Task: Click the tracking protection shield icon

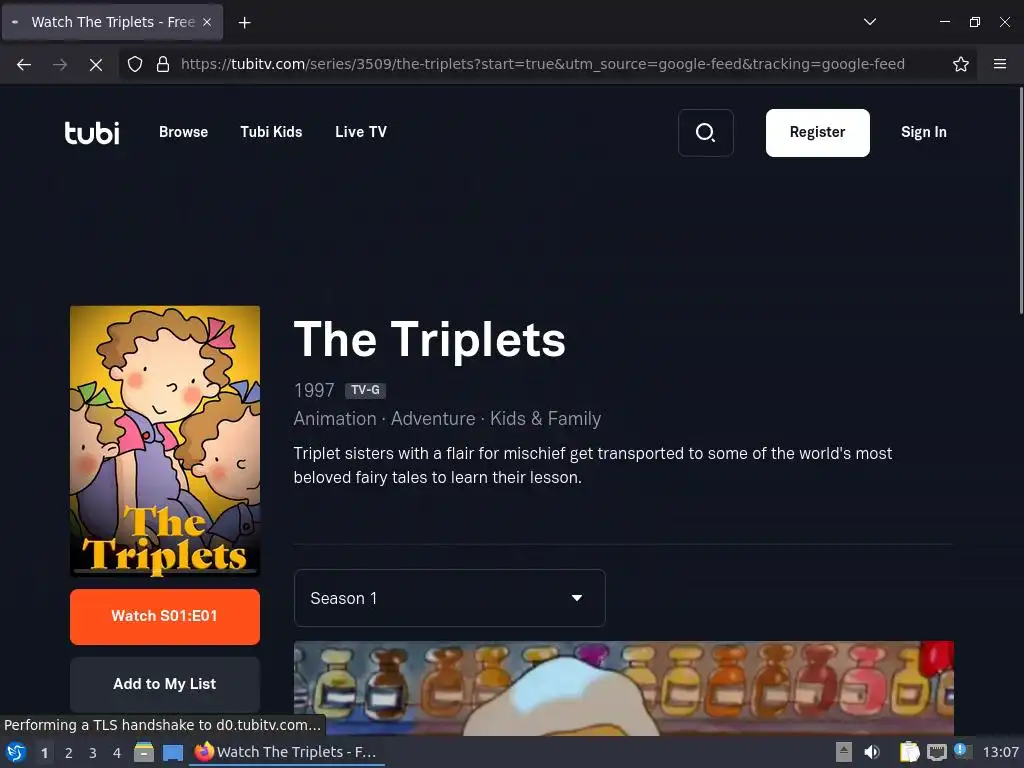Action: click(x=135, y=64)
